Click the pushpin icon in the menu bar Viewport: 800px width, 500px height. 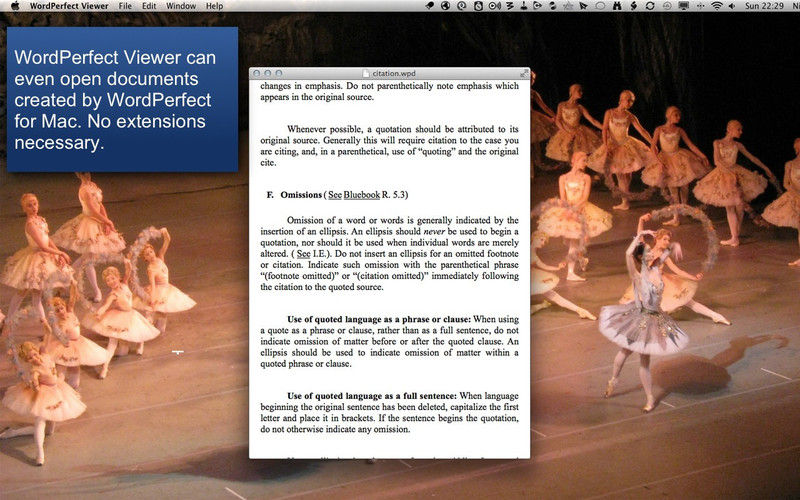pyautogui.click(x=430, y=6)
